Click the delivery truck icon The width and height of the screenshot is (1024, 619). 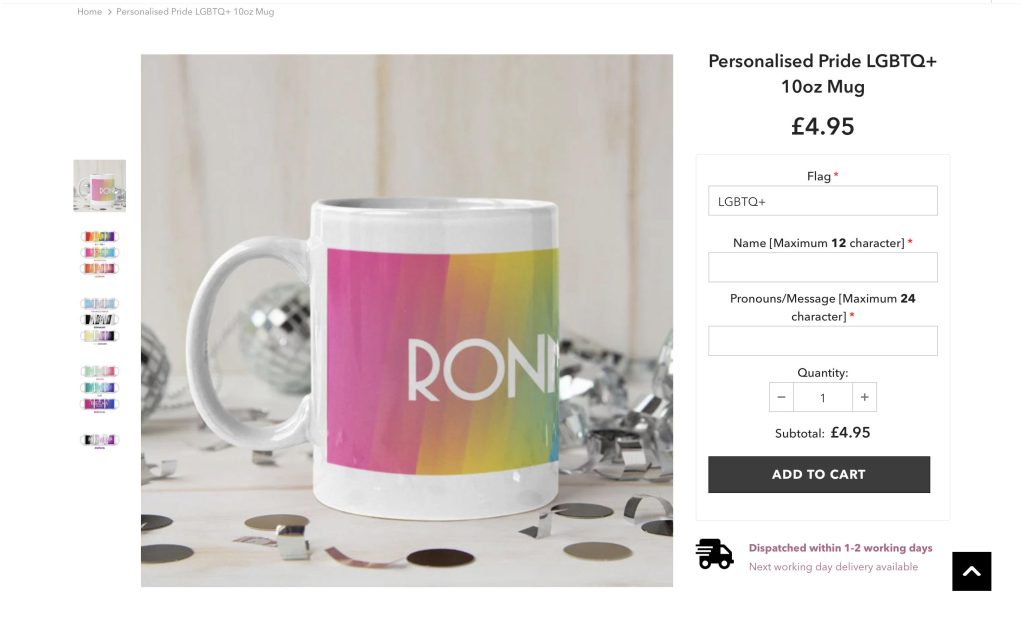(714, 554)
